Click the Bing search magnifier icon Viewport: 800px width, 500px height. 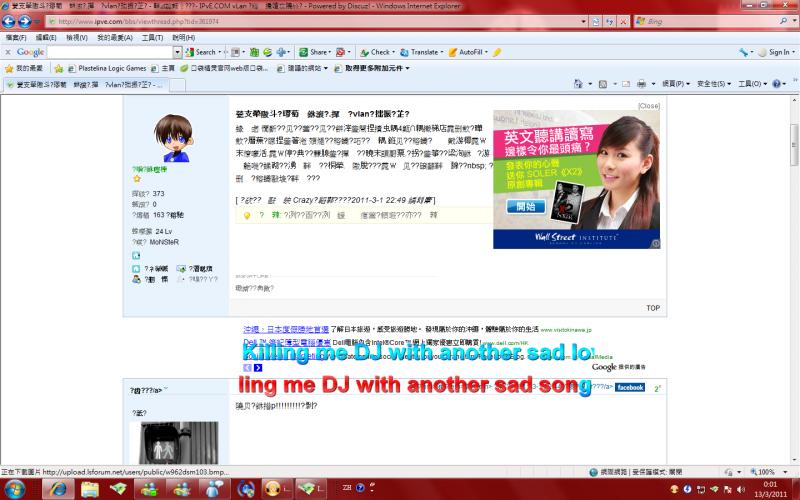point(783,21)
